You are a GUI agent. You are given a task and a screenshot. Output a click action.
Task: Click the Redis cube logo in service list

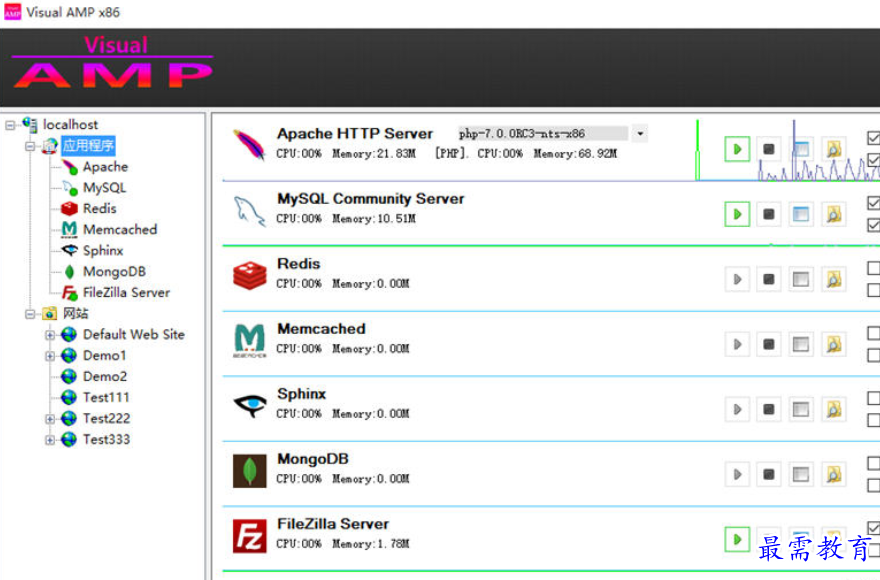coord(249,276)
